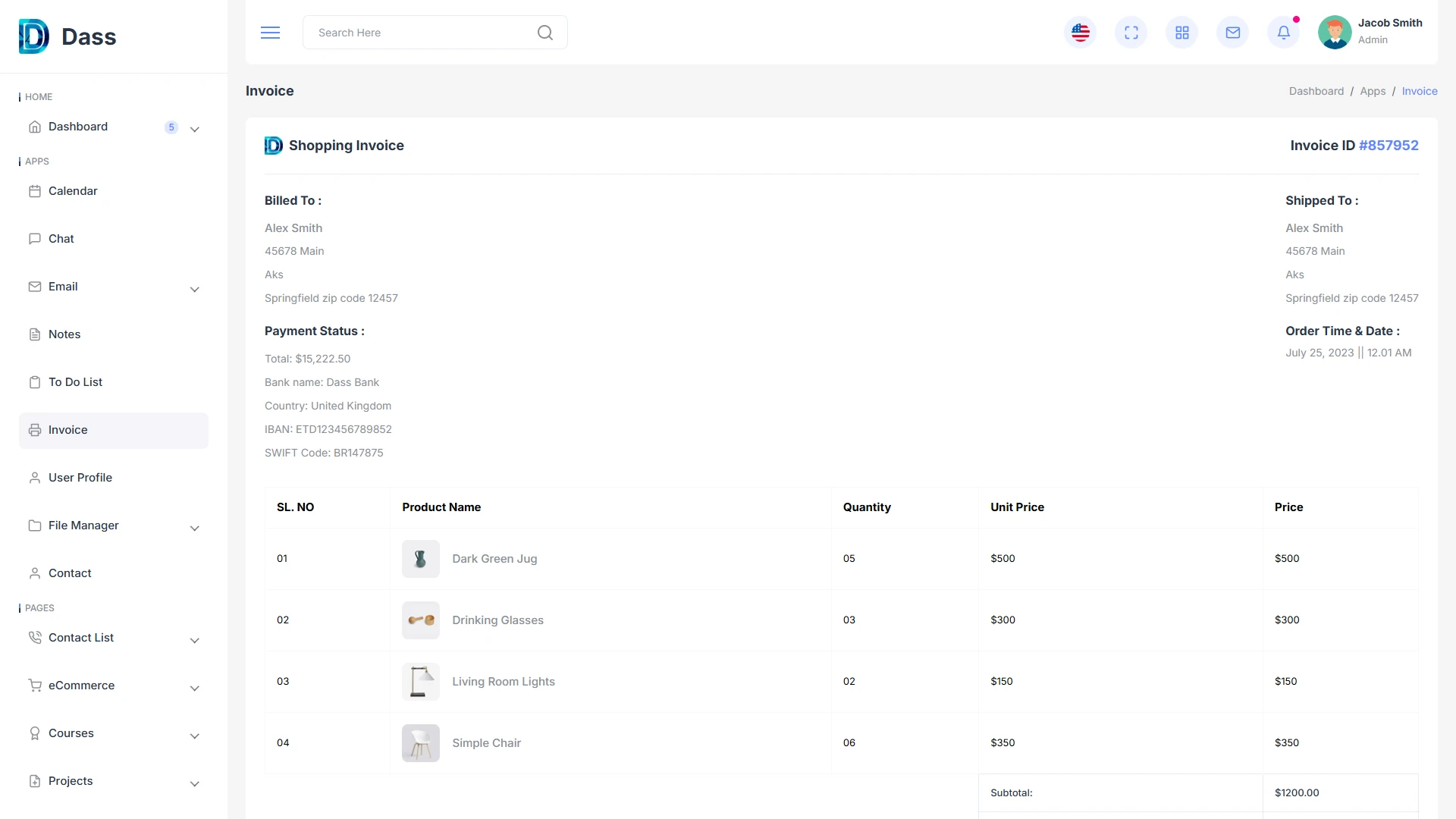Image resolution: width=1456 pixels, height=819 pixels.
Task: Click the Contact List phone icon
Action: click(x=35, y=638)
